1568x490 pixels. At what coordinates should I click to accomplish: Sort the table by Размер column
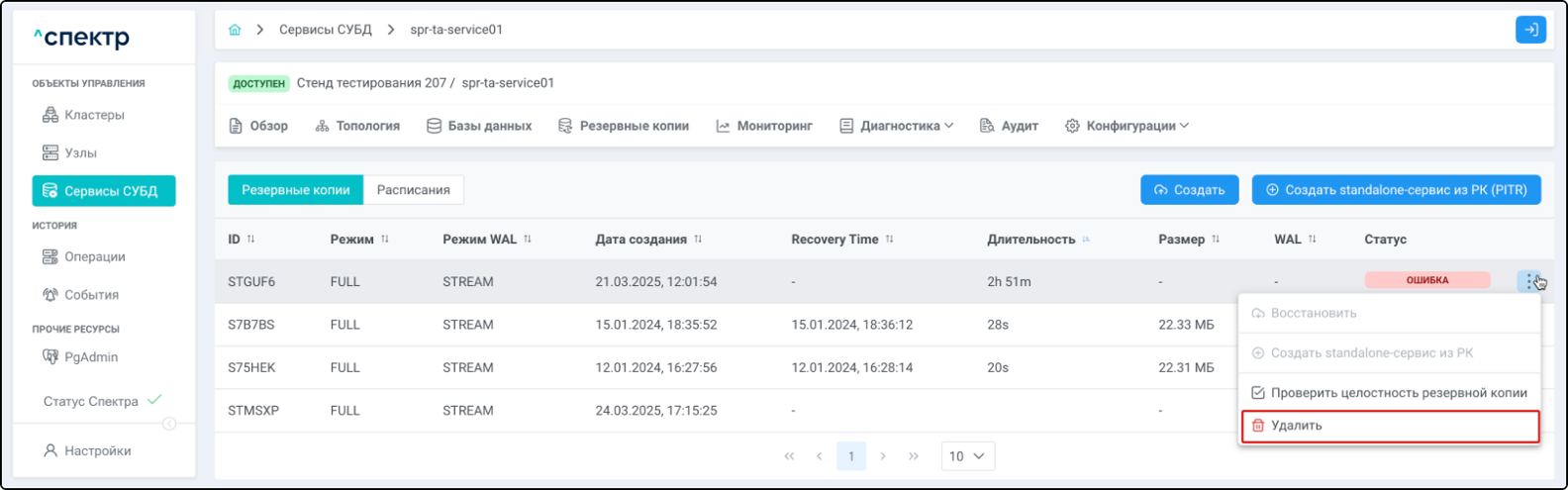(1216, 240)
